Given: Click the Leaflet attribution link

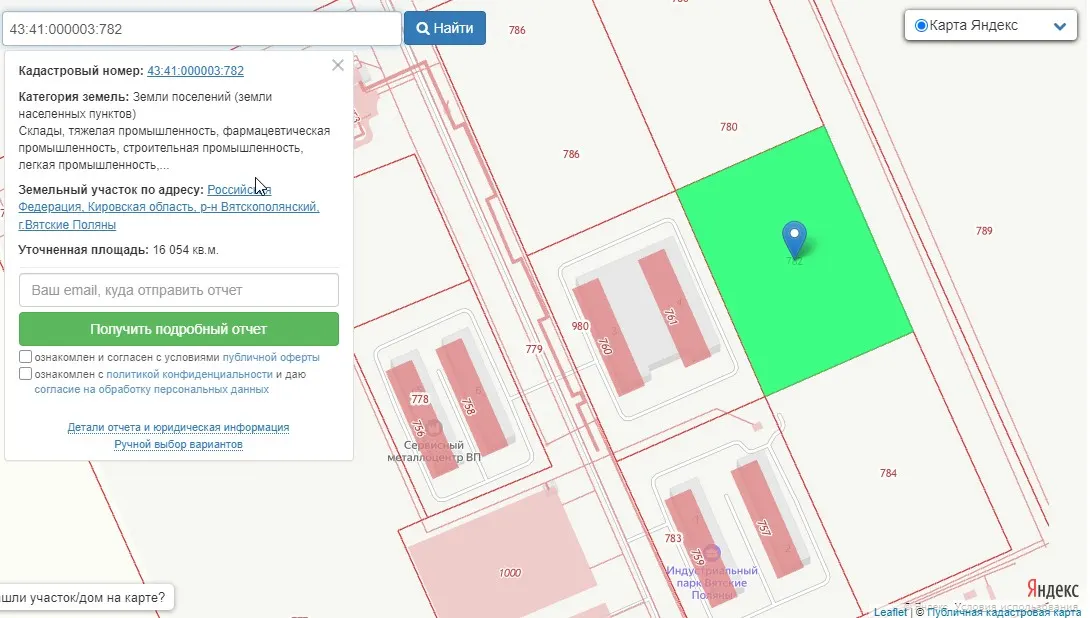Looking at the screenshot, I should (x=890, y=612).
